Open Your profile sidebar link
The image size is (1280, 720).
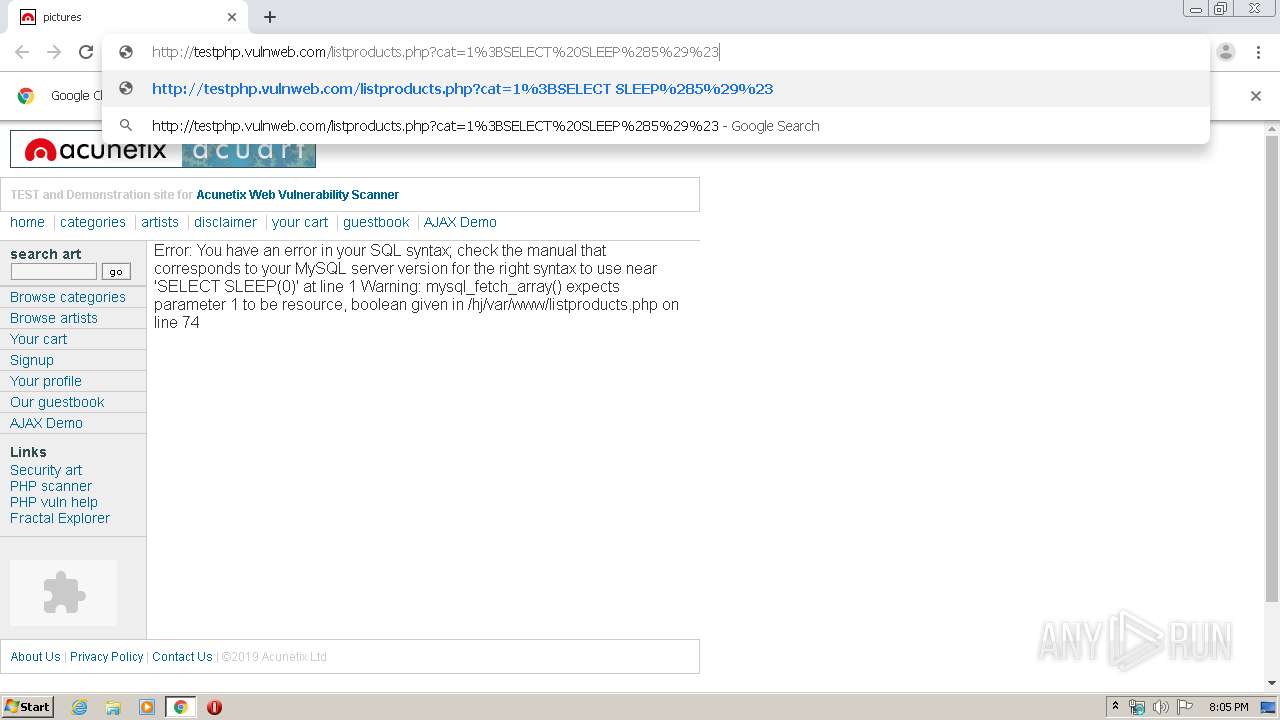(x=46, y=381)
